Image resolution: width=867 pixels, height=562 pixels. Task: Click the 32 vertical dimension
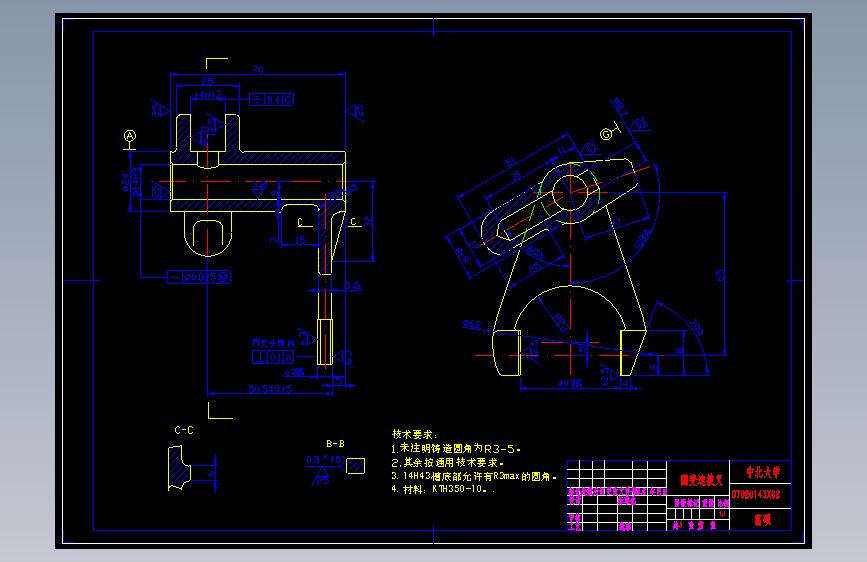(x=368, y=221)
